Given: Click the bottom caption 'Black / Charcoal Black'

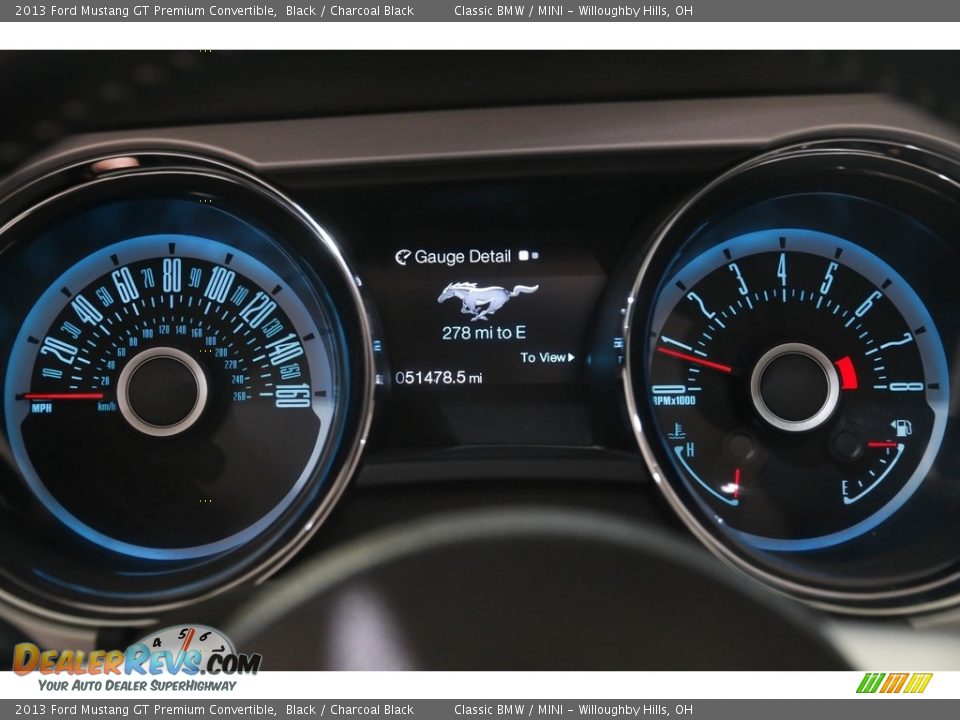Looking at the screenshot, I should coord(350,710).
